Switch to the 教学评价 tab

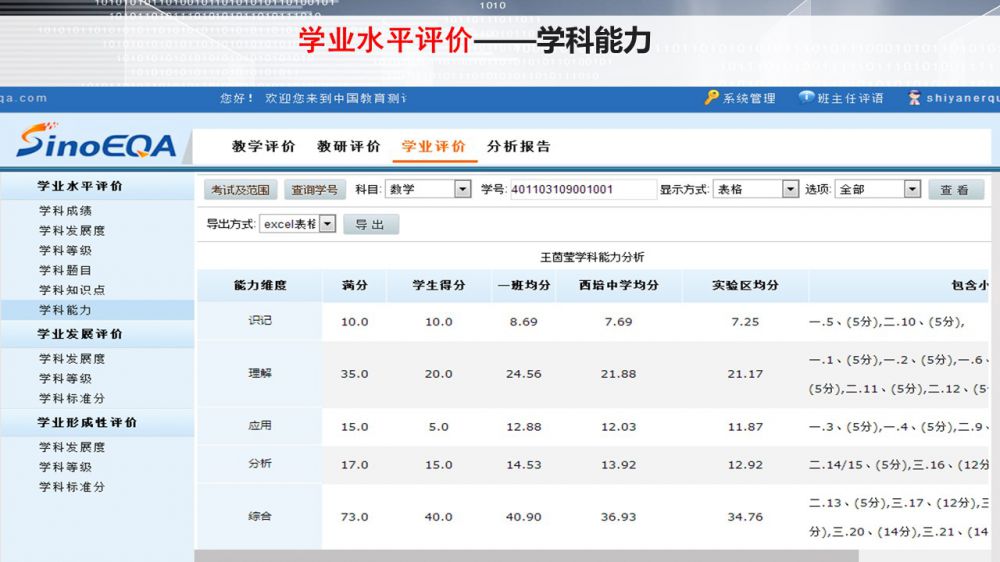point(264,146)
